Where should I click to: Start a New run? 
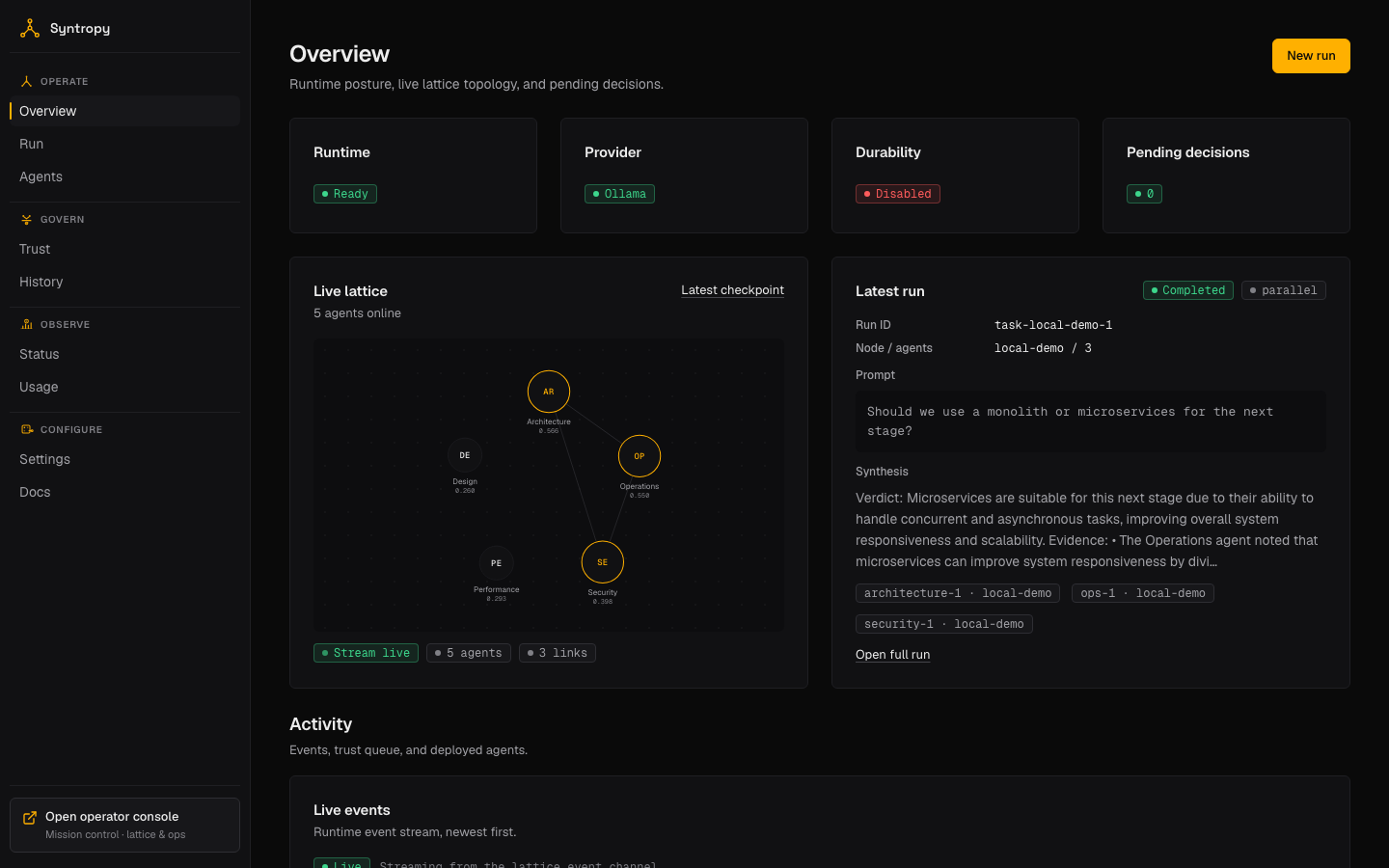pos(1311,56)
